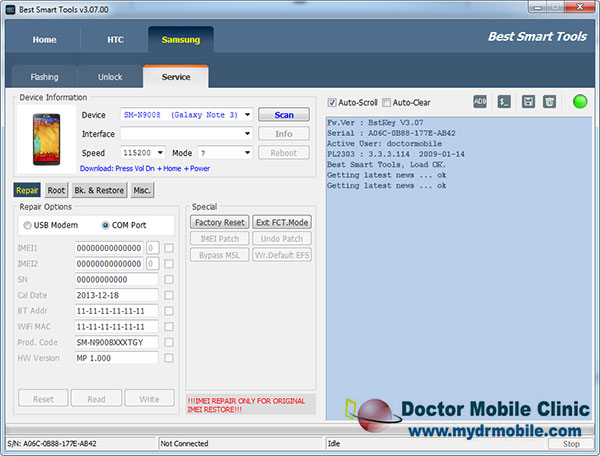Click the Bypass MSL button
The width and height of the screenshot is (600, 456).
220,255
